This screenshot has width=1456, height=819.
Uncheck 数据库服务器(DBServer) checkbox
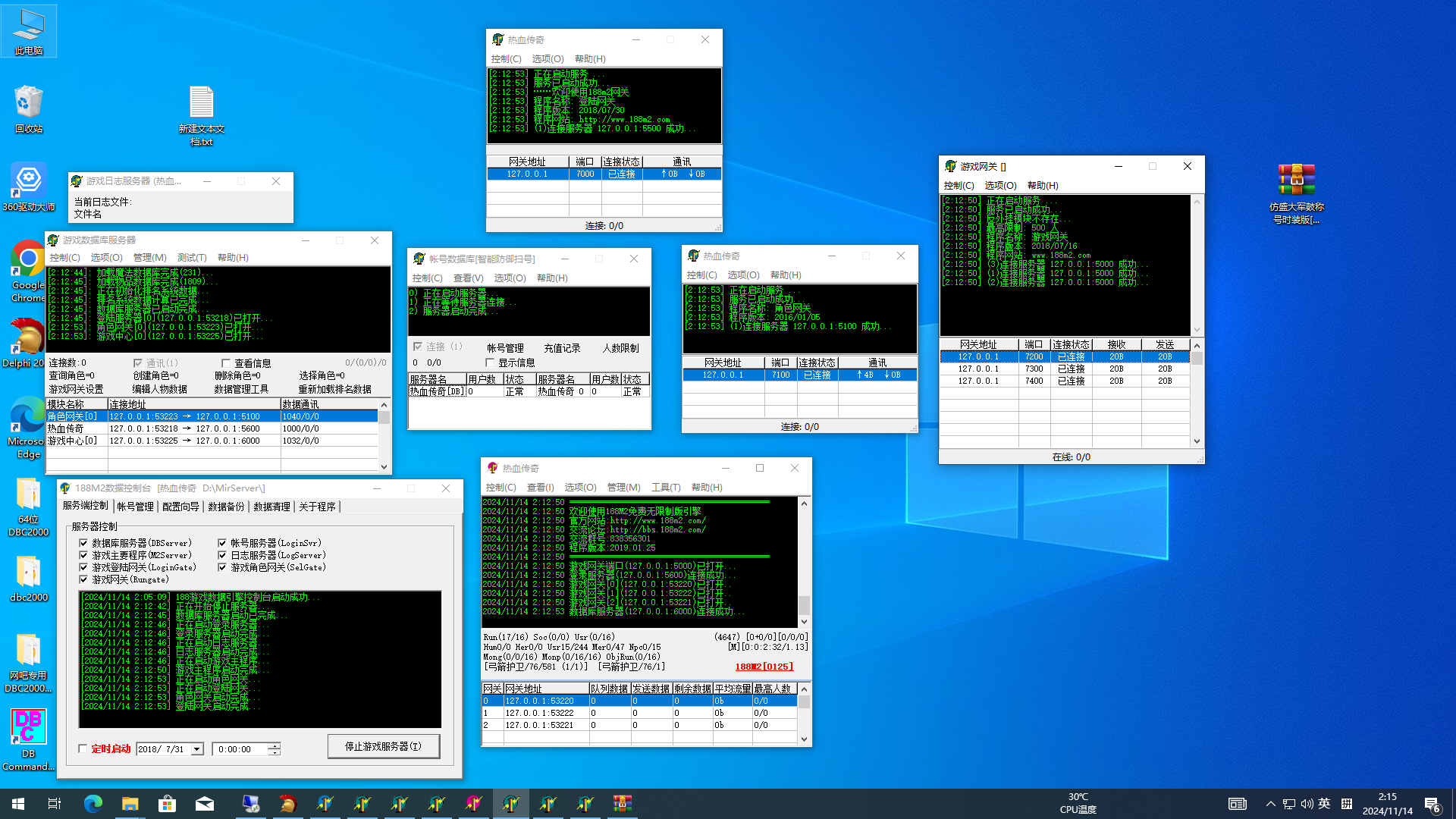point(84,543)
